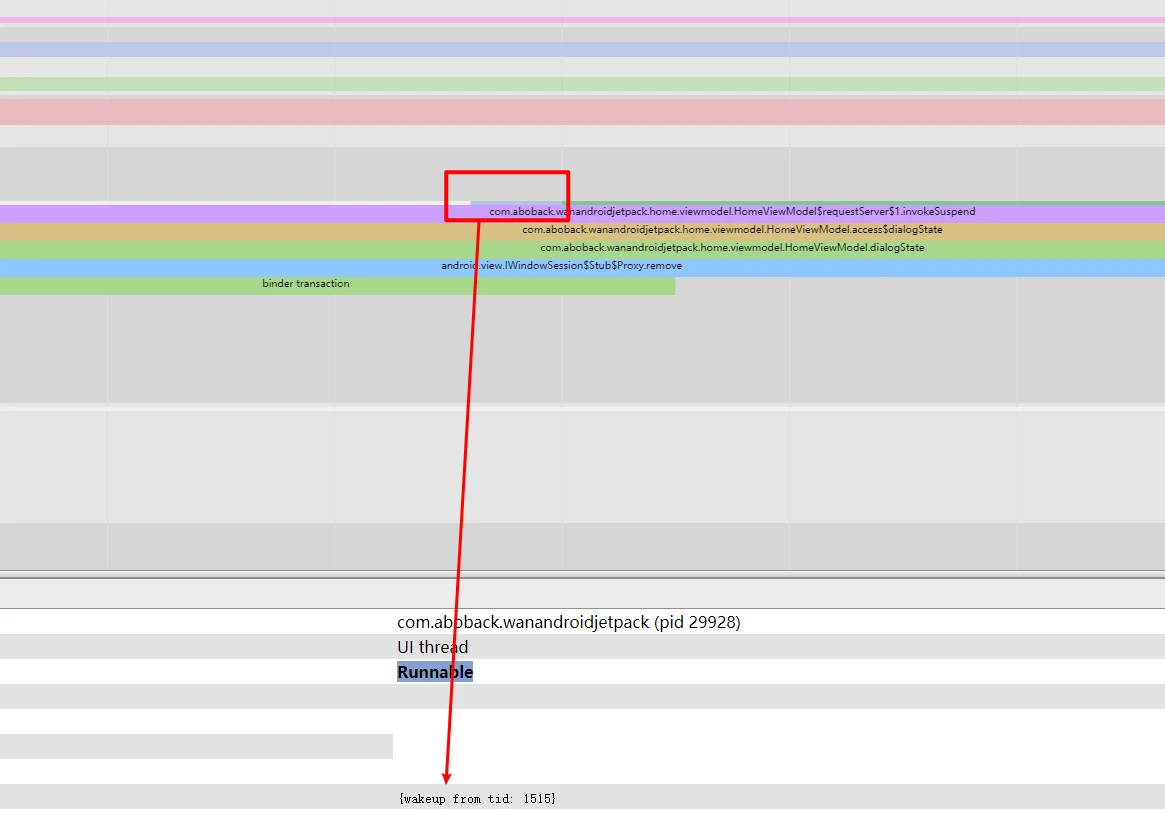1165x823 pixels.
Task: Click the highlighted Runnable thread state
Action: (435, 671)
